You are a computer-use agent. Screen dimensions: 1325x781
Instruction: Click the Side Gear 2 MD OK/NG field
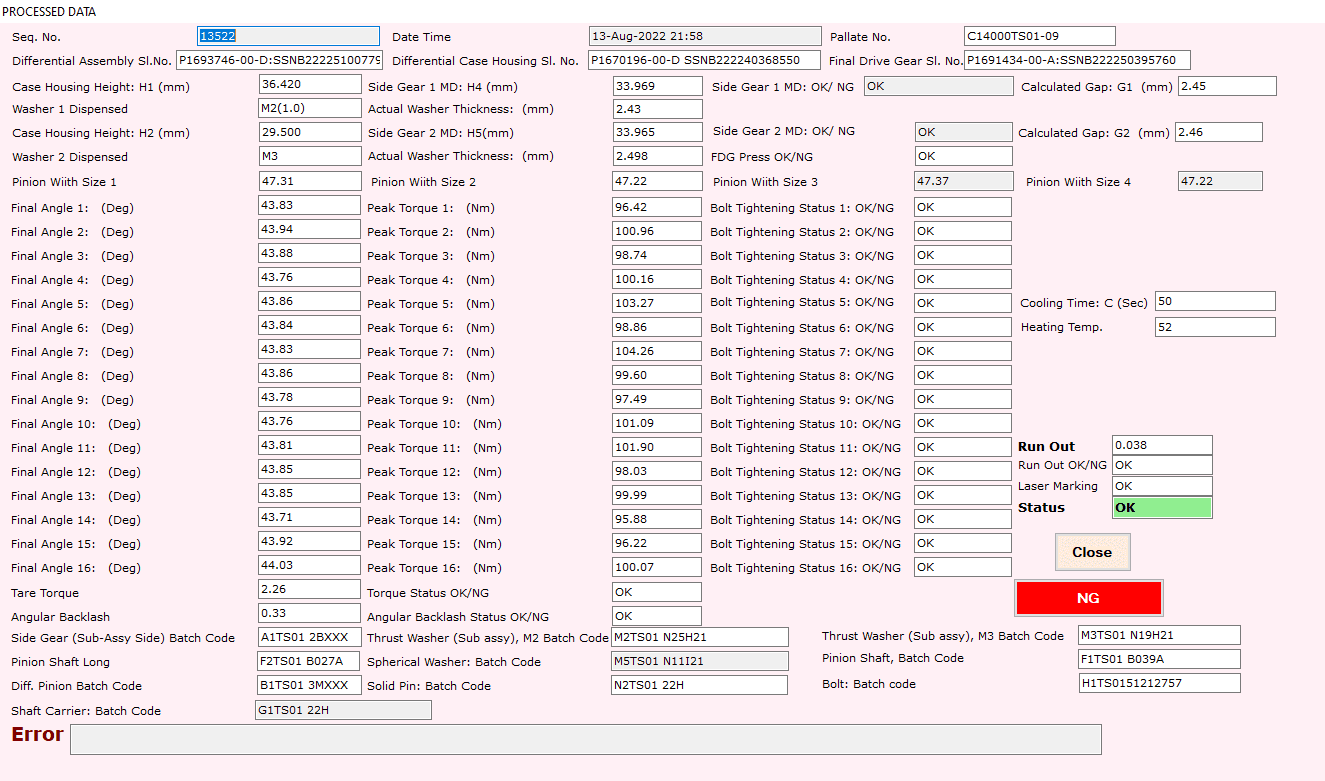point(963,132)
